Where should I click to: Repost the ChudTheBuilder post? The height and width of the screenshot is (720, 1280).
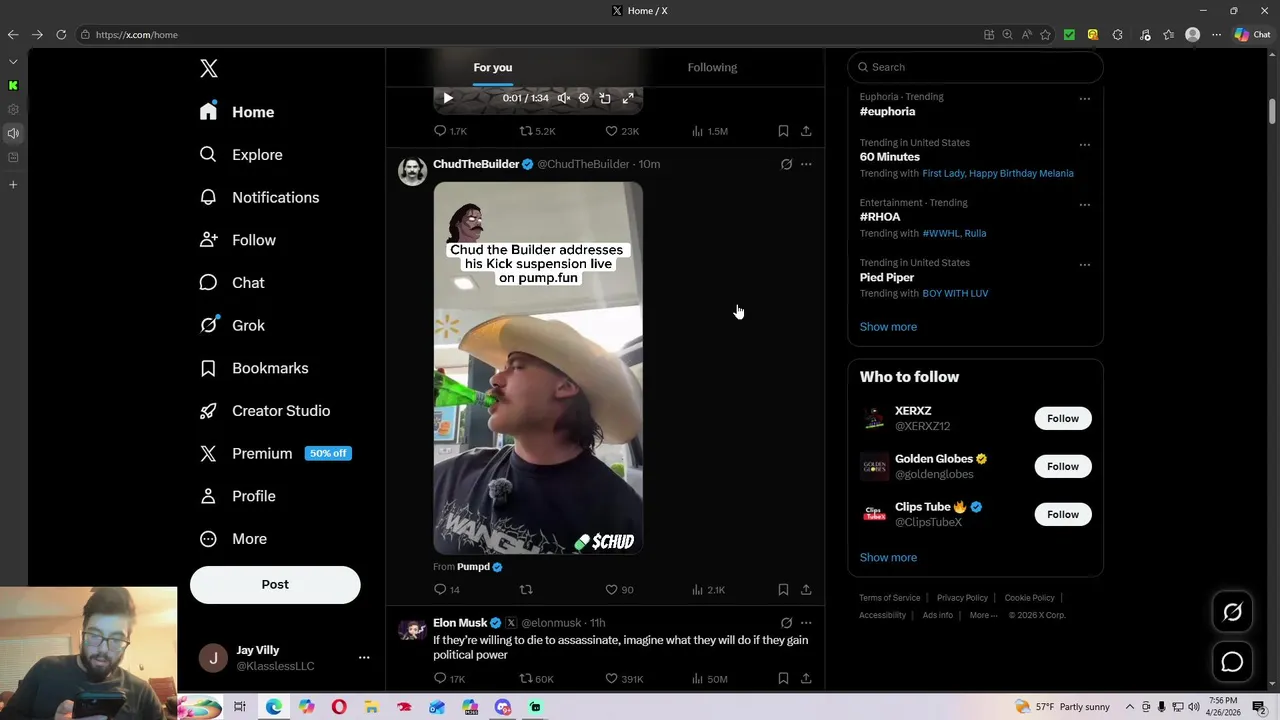(x=526, y=590)
